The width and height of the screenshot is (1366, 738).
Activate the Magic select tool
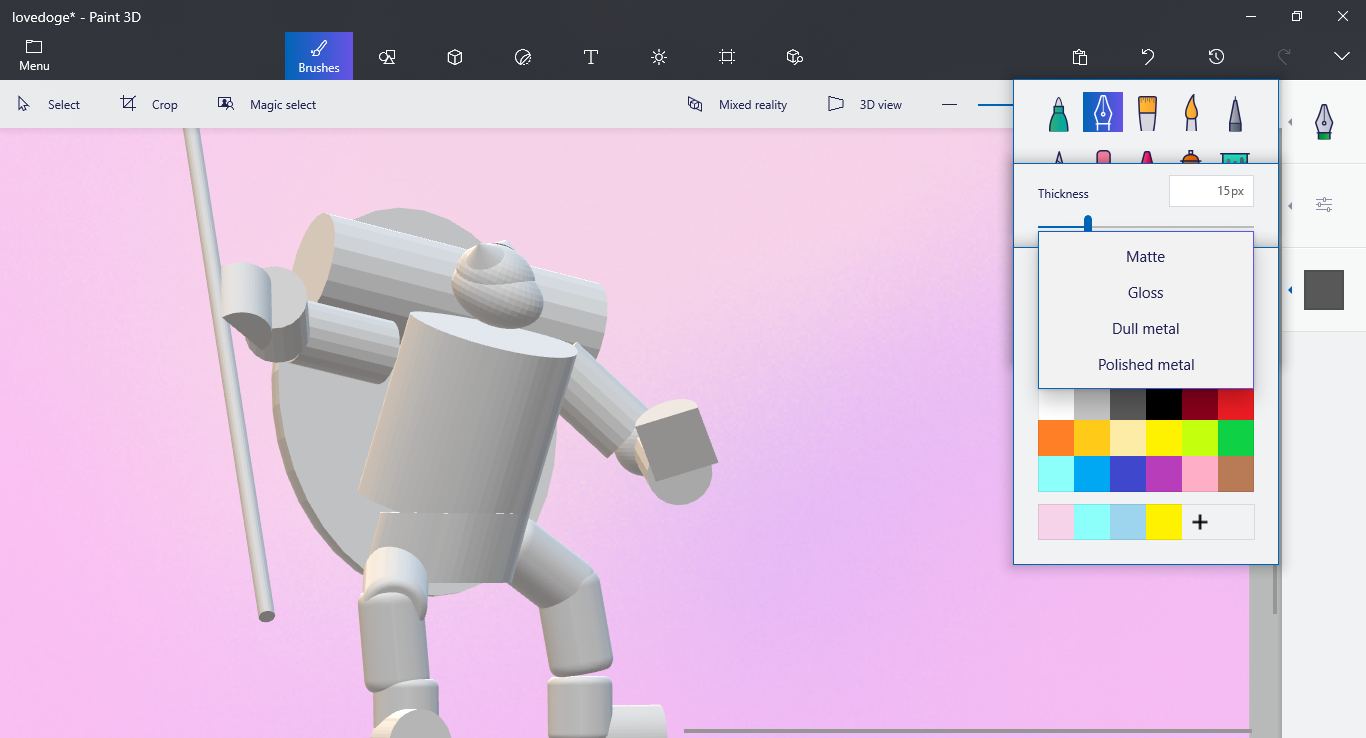tap(267, 104)
